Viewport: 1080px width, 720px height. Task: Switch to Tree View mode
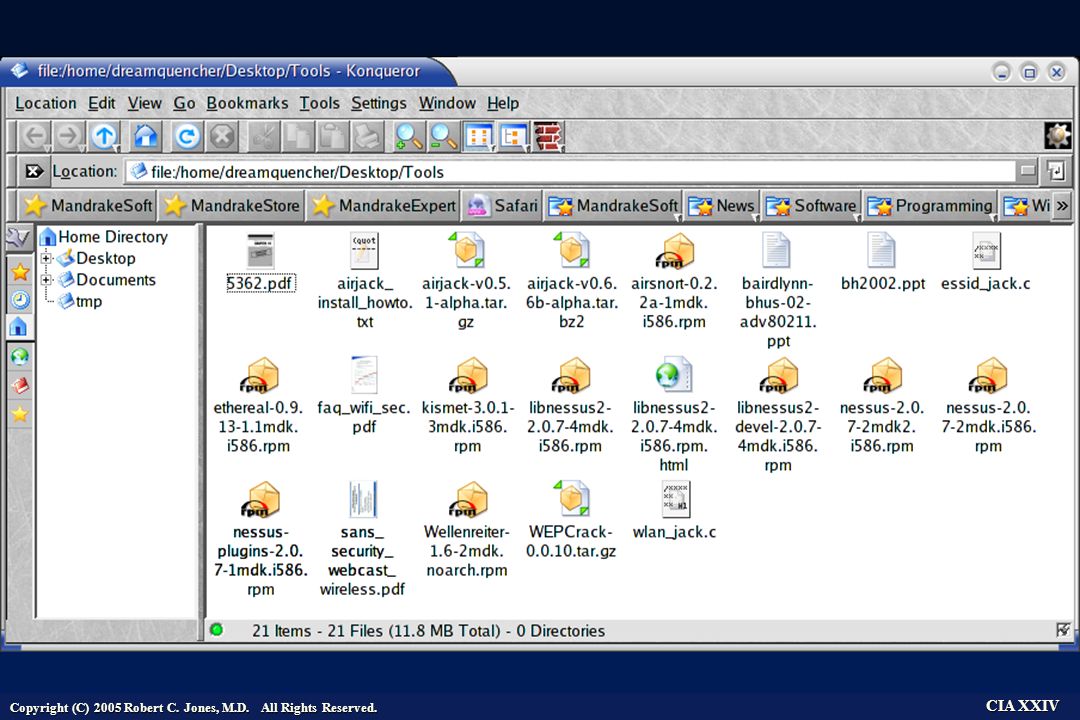514,136
